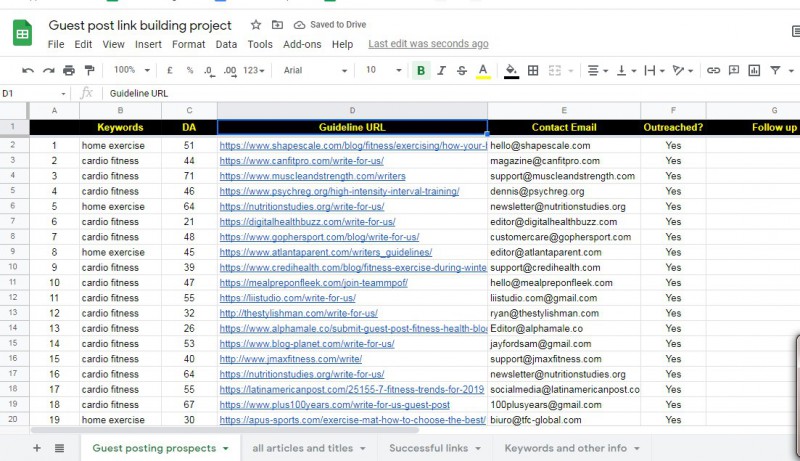Decrease decimal places icon
The image size is (800, 461).
209,71
